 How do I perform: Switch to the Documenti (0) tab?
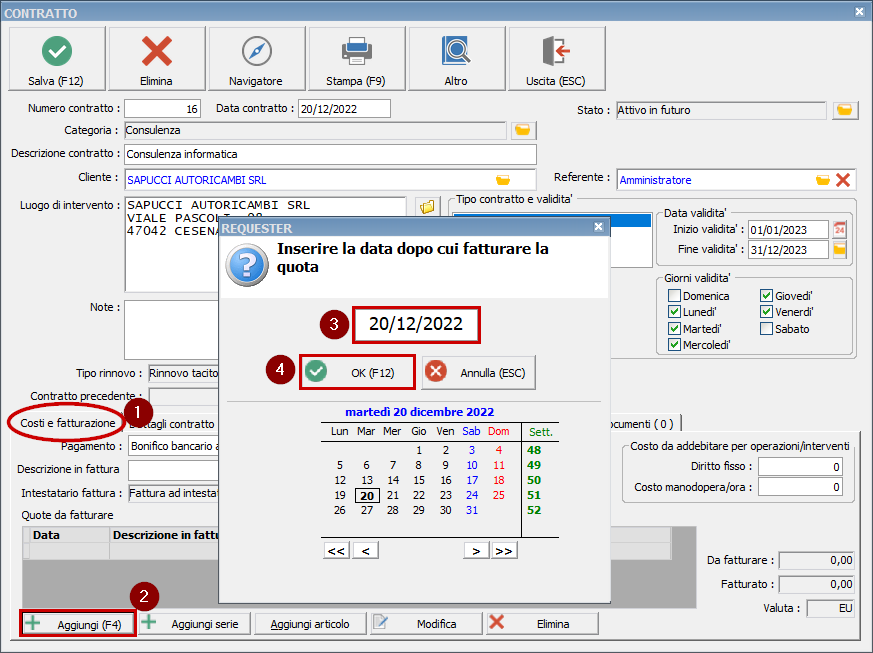pos(645,424)
